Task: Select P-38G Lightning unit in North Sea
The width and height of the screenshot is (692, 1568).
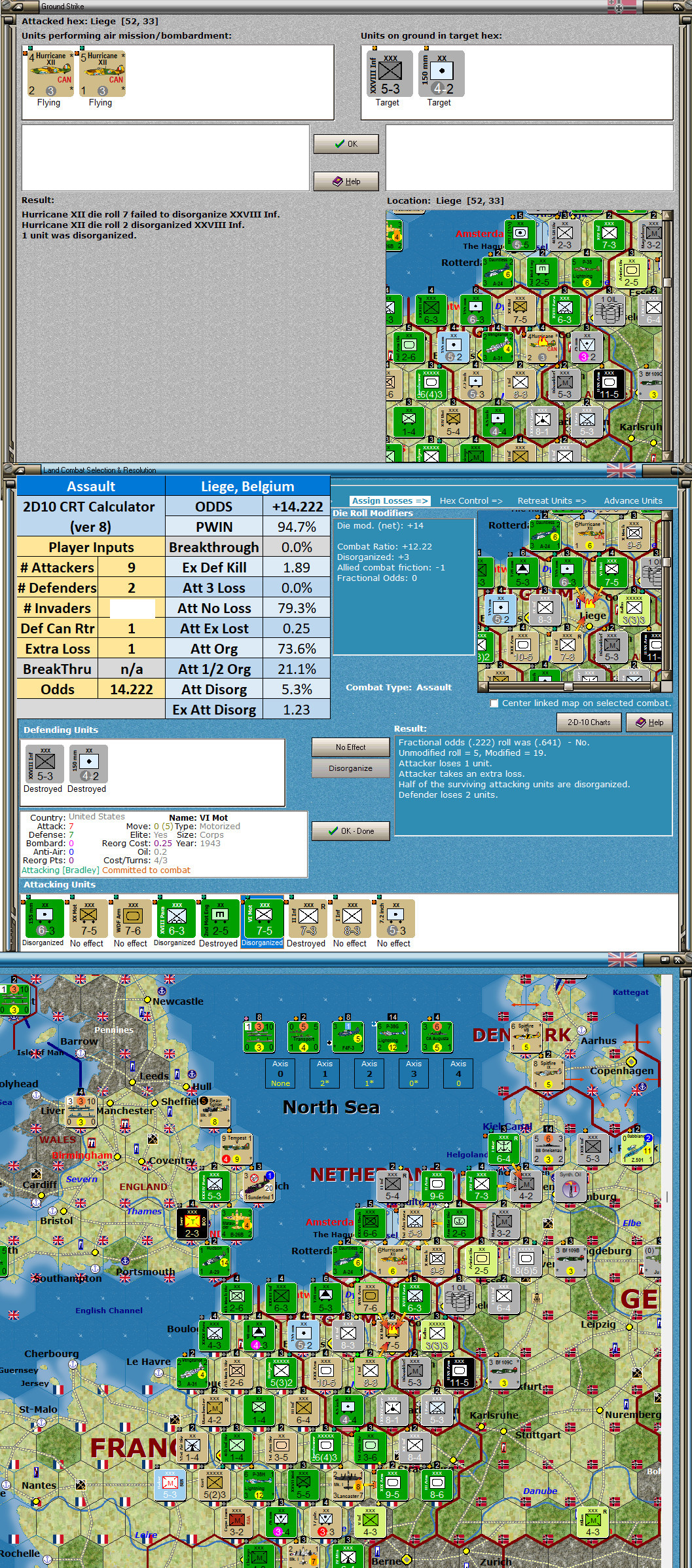Action: 393,1037
